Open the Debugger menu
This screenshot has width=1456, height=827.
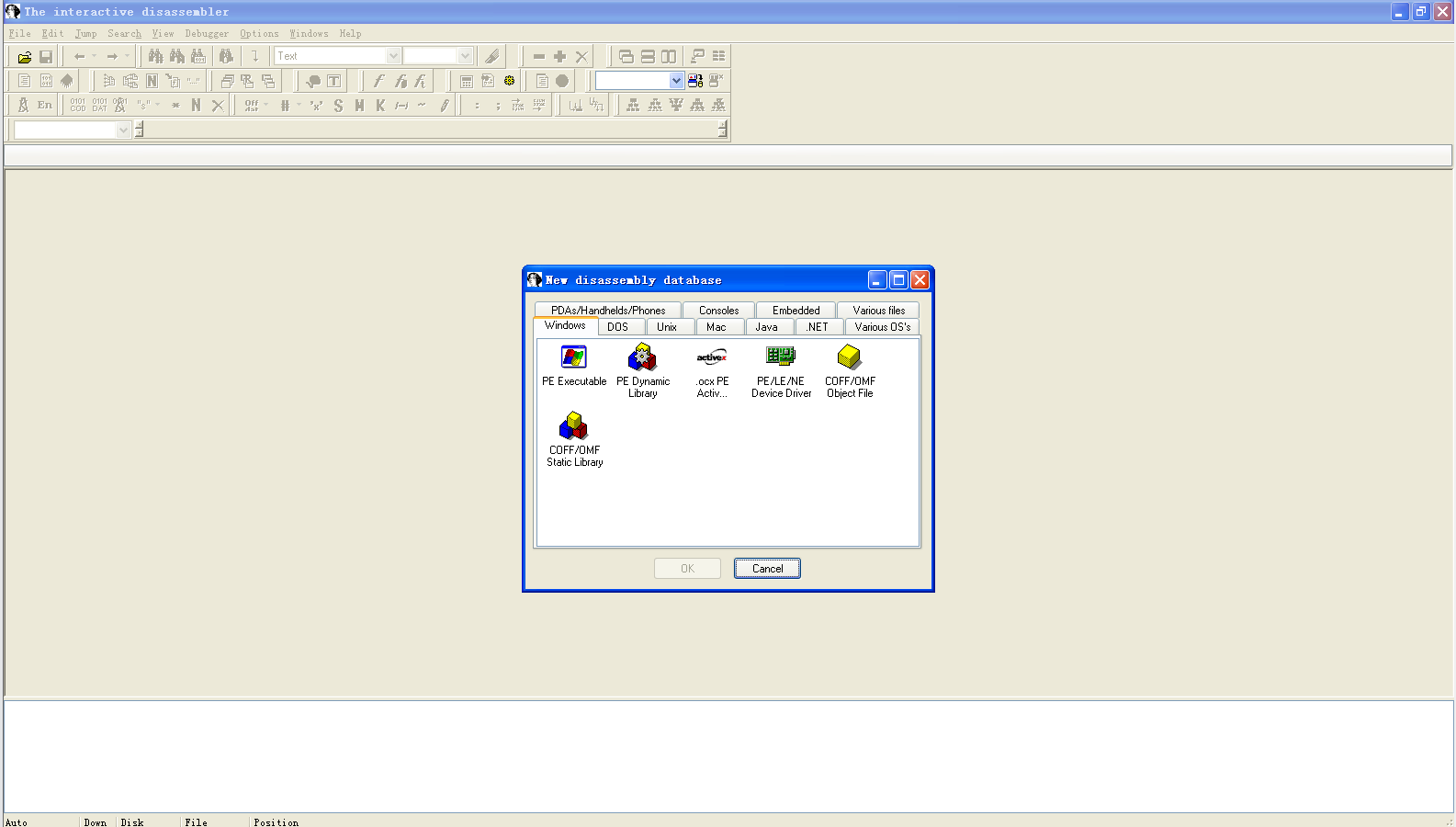click(207, 33)
